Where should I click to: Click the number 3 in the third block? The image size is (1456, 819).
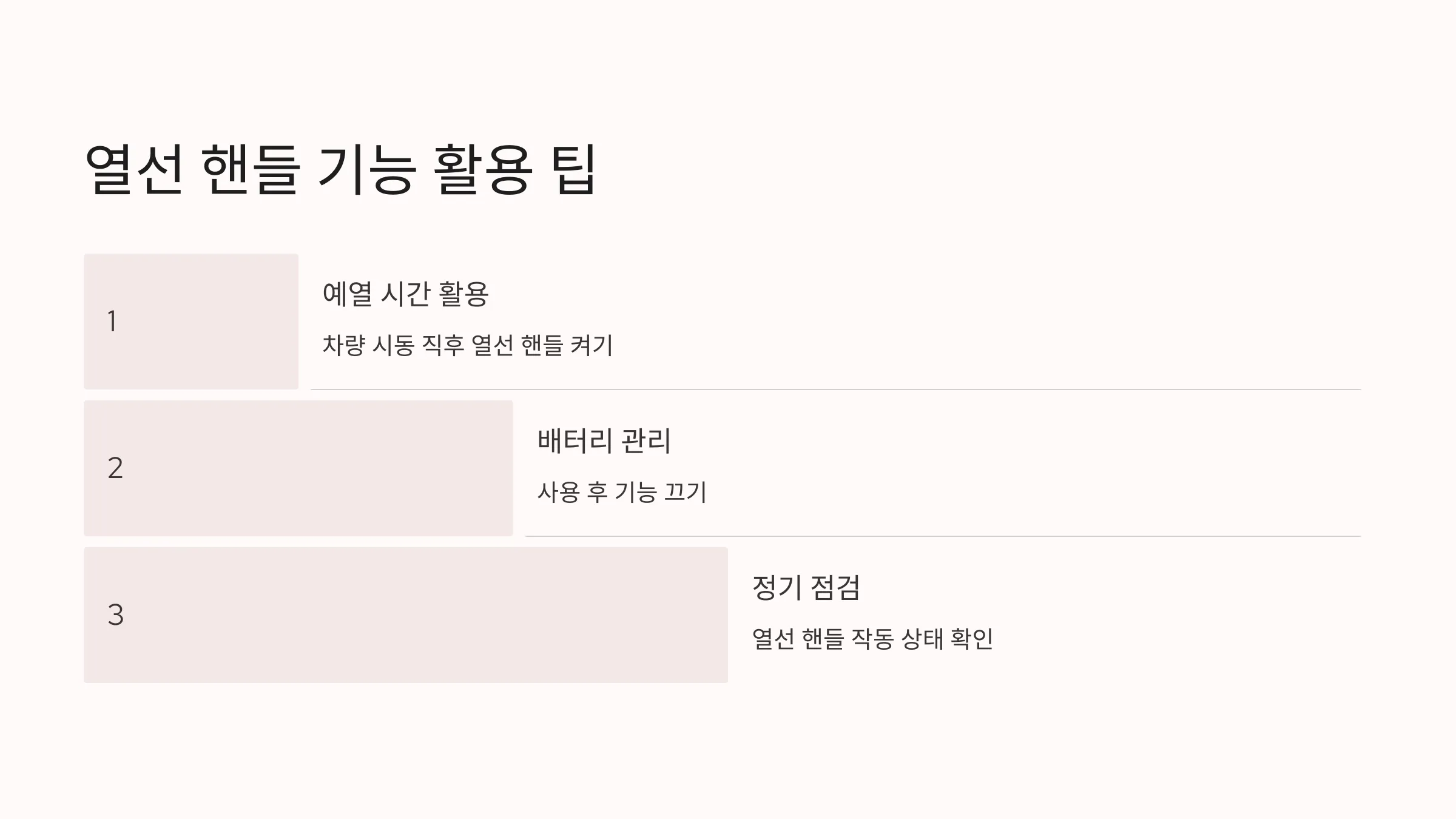tap(115, 615)
